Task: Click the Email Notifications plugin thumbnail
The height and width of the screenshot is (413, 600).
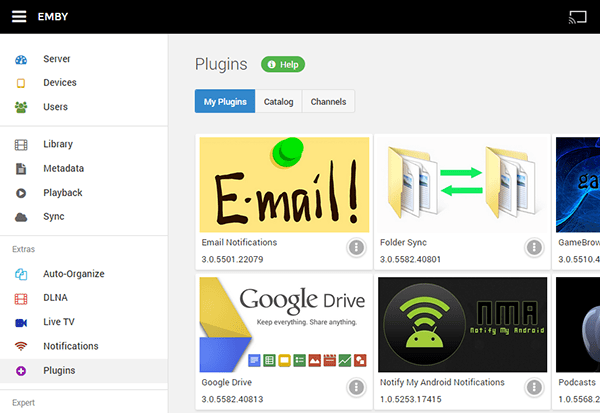Action: pyautogui.click(x=284, y=185)
